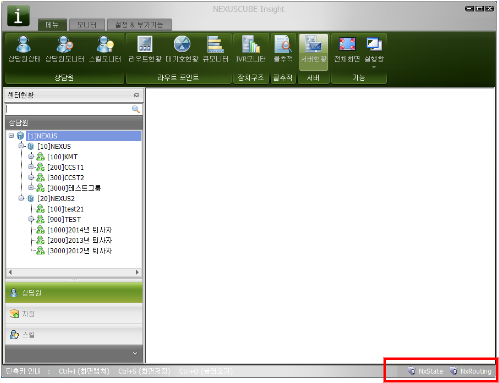Select [3000]2012년 퇴사자 tree item
Viewport: 499px width, 383px height.
80,251
